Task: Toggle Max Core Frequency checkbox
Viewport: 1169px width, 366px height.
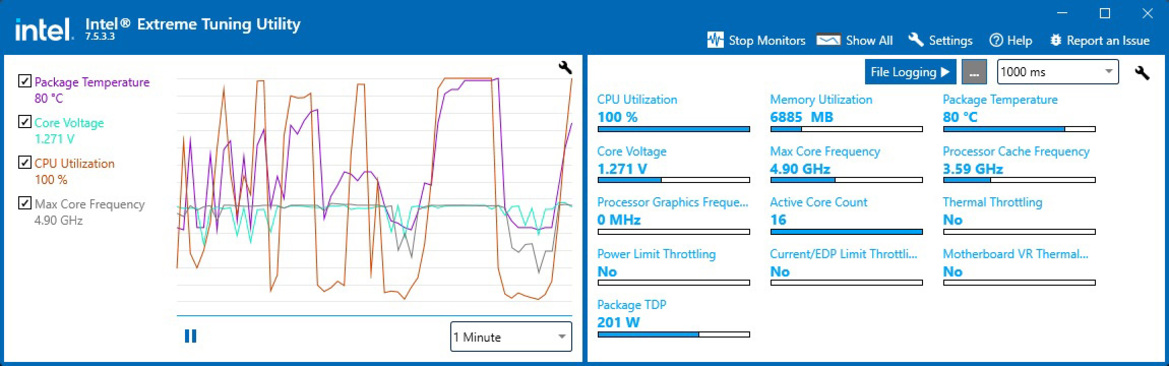Action: pos(25,203)
